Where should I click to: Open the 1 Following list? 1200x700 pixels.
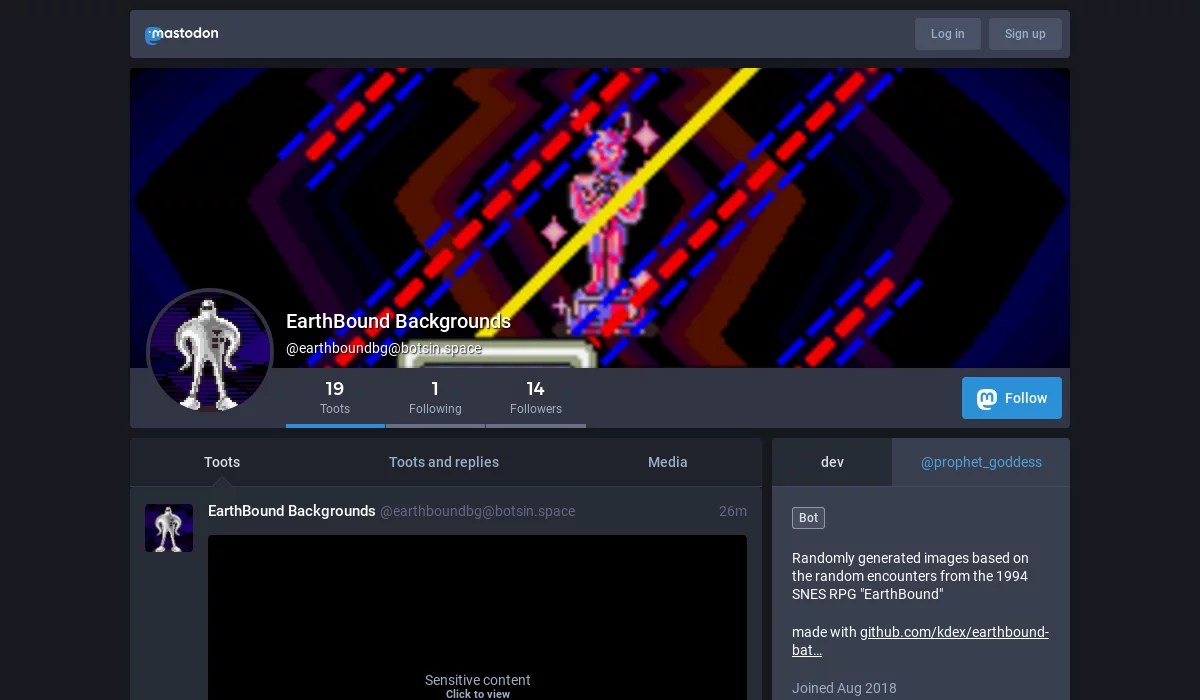435,397
